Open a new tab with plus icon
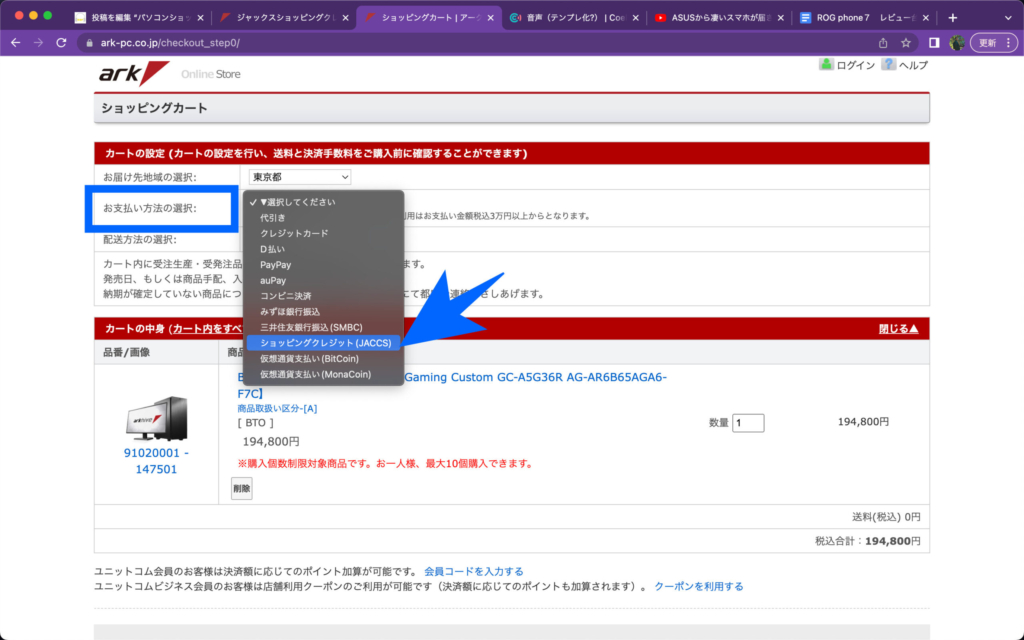1024x640 pixels. click(x=952, y=18)
